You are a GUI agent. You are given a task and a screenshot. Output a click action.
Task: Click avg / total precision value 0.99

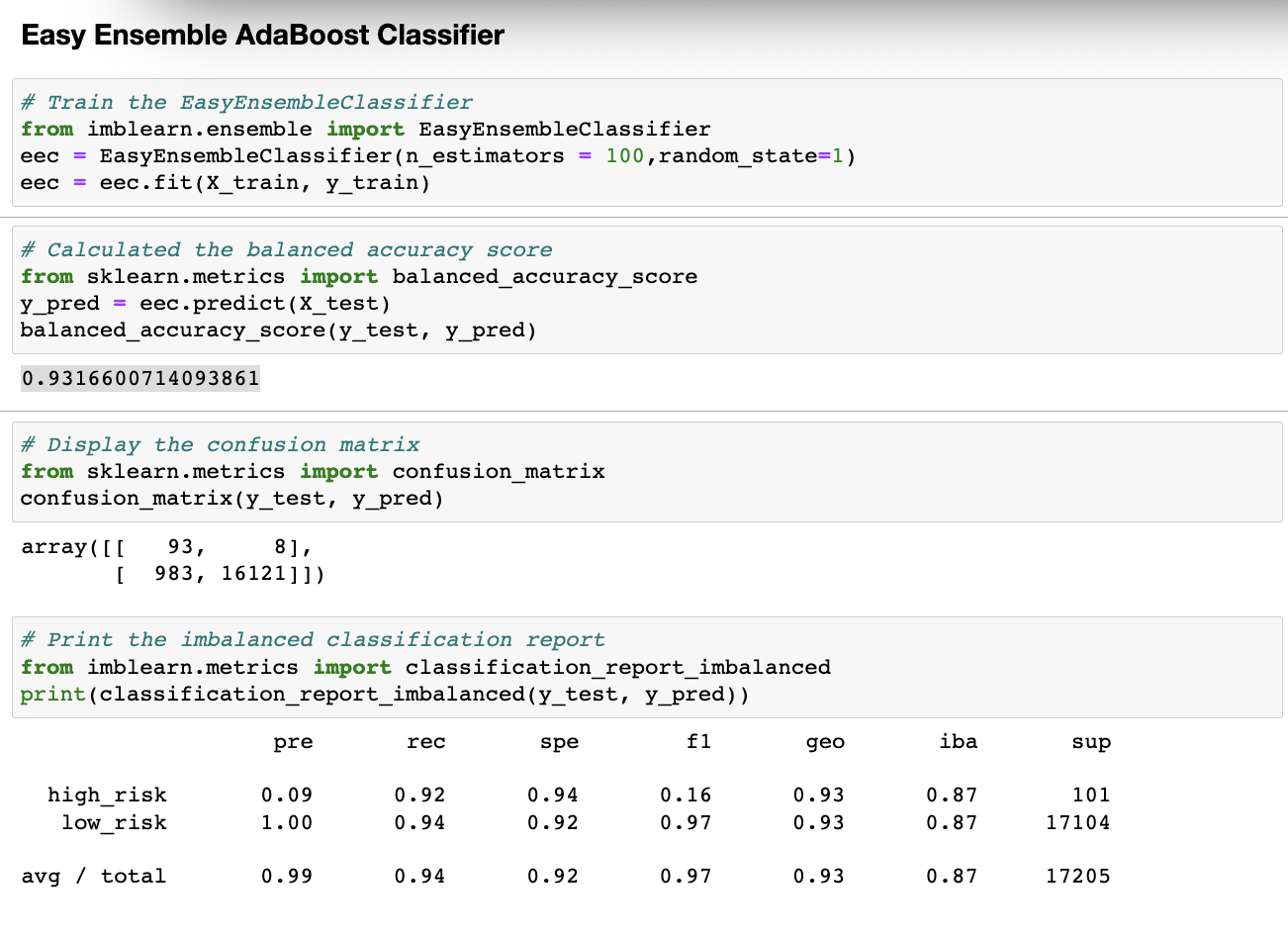pos(287,877)
